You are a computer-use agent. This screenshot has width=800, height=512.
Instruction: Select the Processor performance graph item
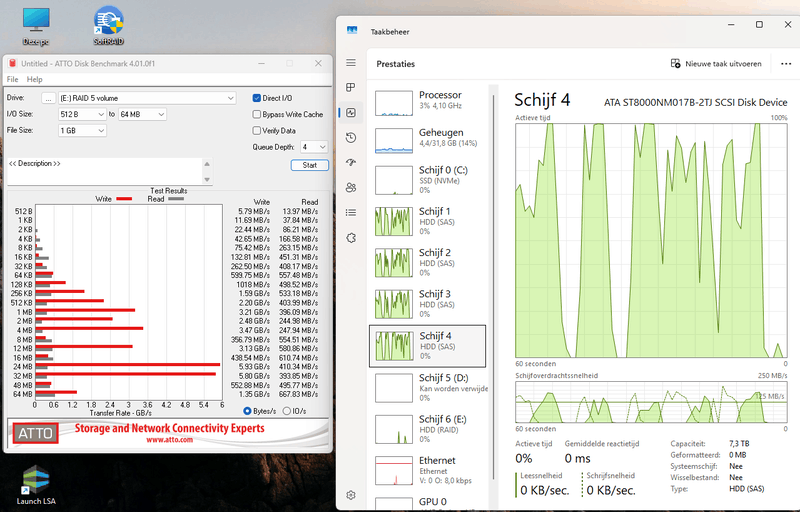428,102
